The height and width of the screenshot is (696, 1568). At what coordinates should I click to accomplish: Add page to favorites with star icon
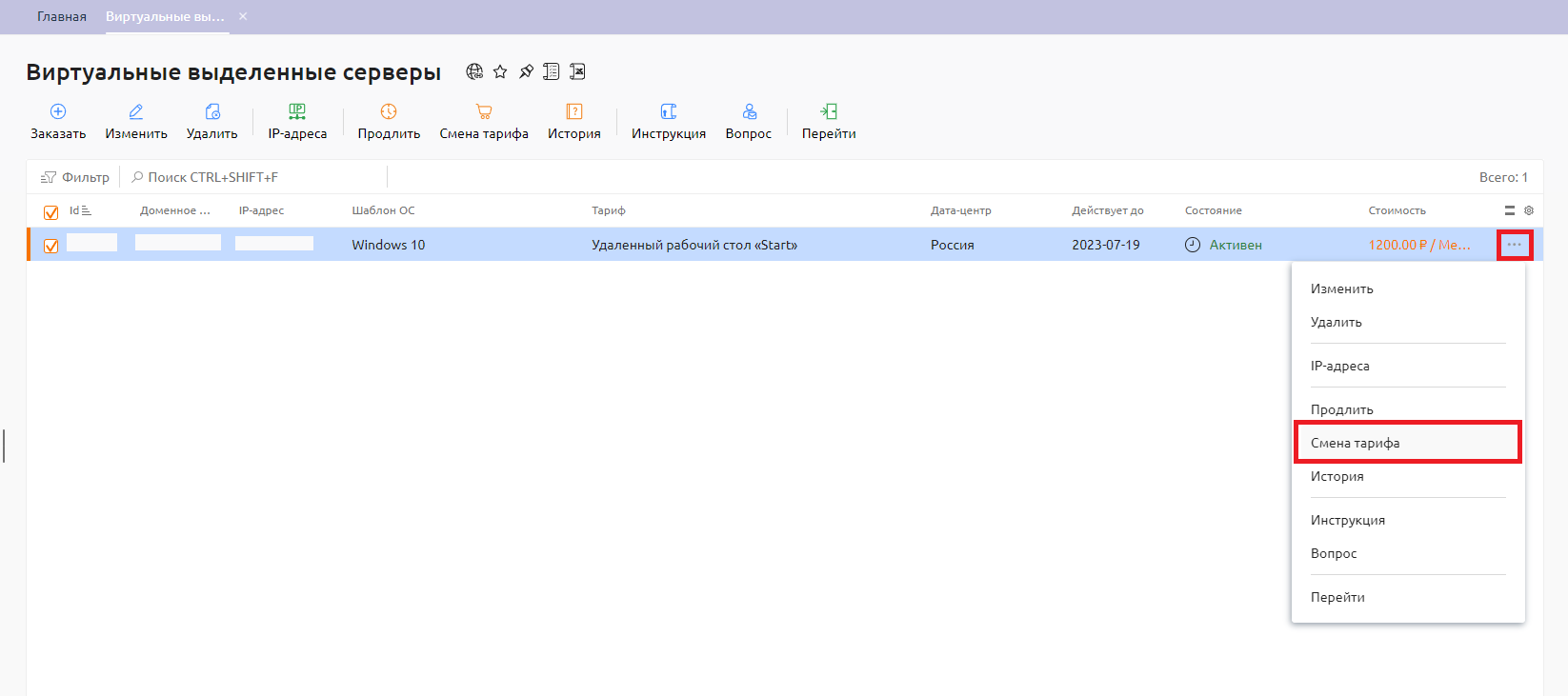tap(500, 71)
